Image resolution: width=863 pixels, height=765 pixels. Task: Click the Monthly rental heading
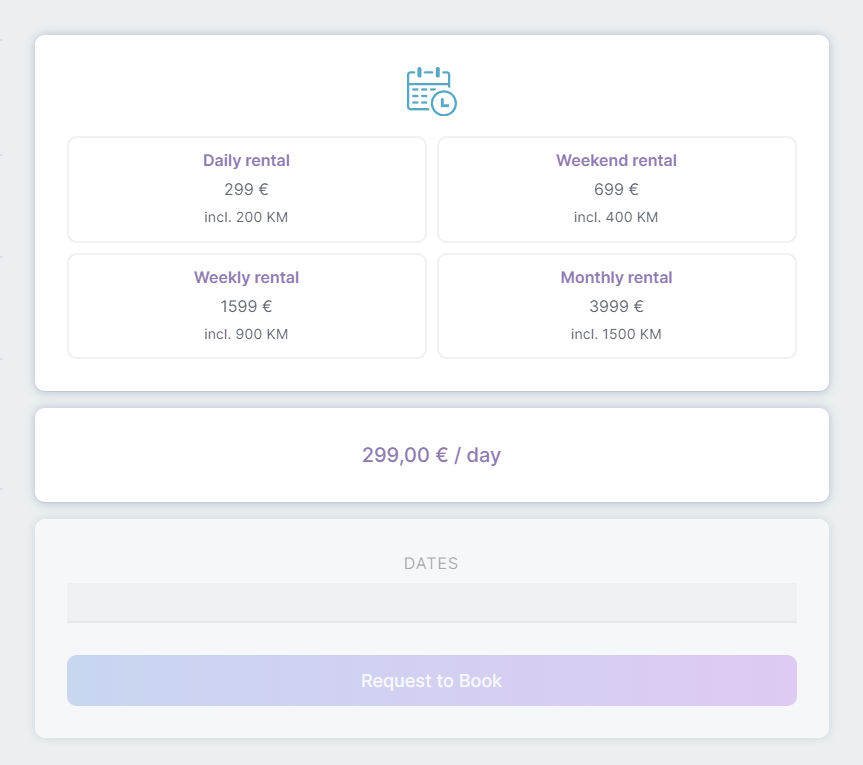[x=616, y=277]
